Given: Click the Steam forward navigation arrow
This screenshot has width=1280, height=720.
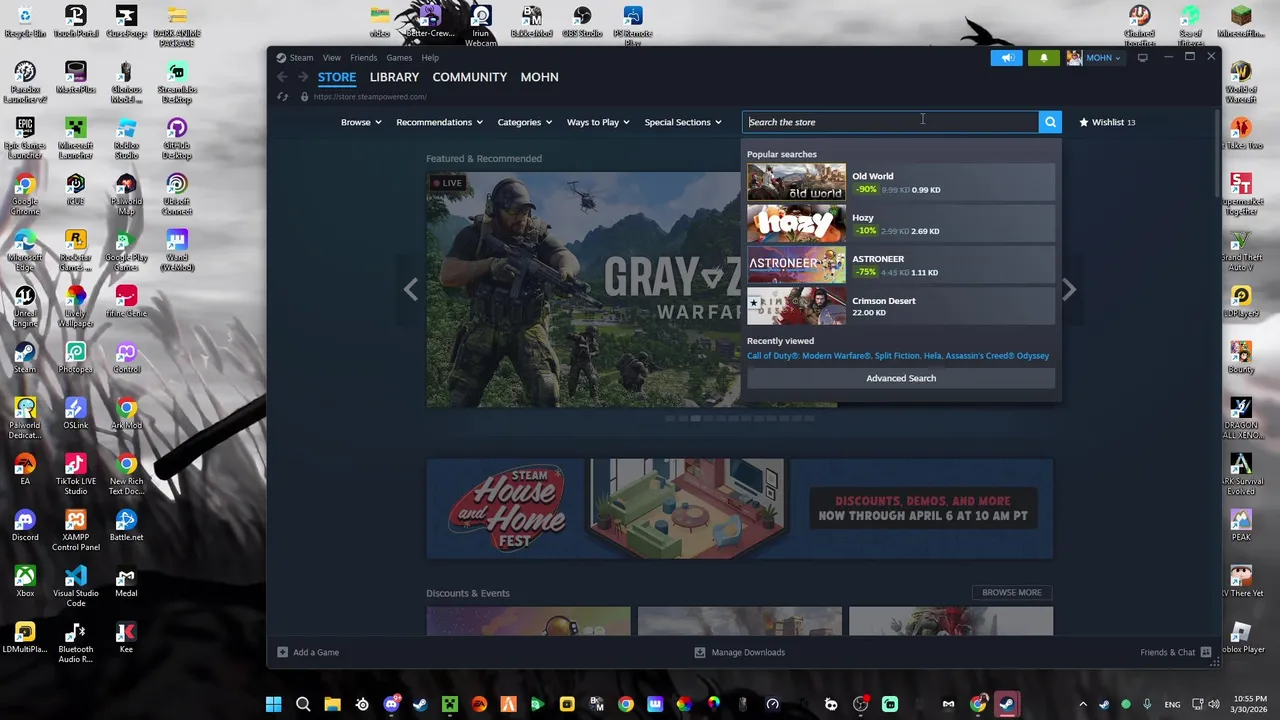Looking at the screenshot, I should point(303,77).
